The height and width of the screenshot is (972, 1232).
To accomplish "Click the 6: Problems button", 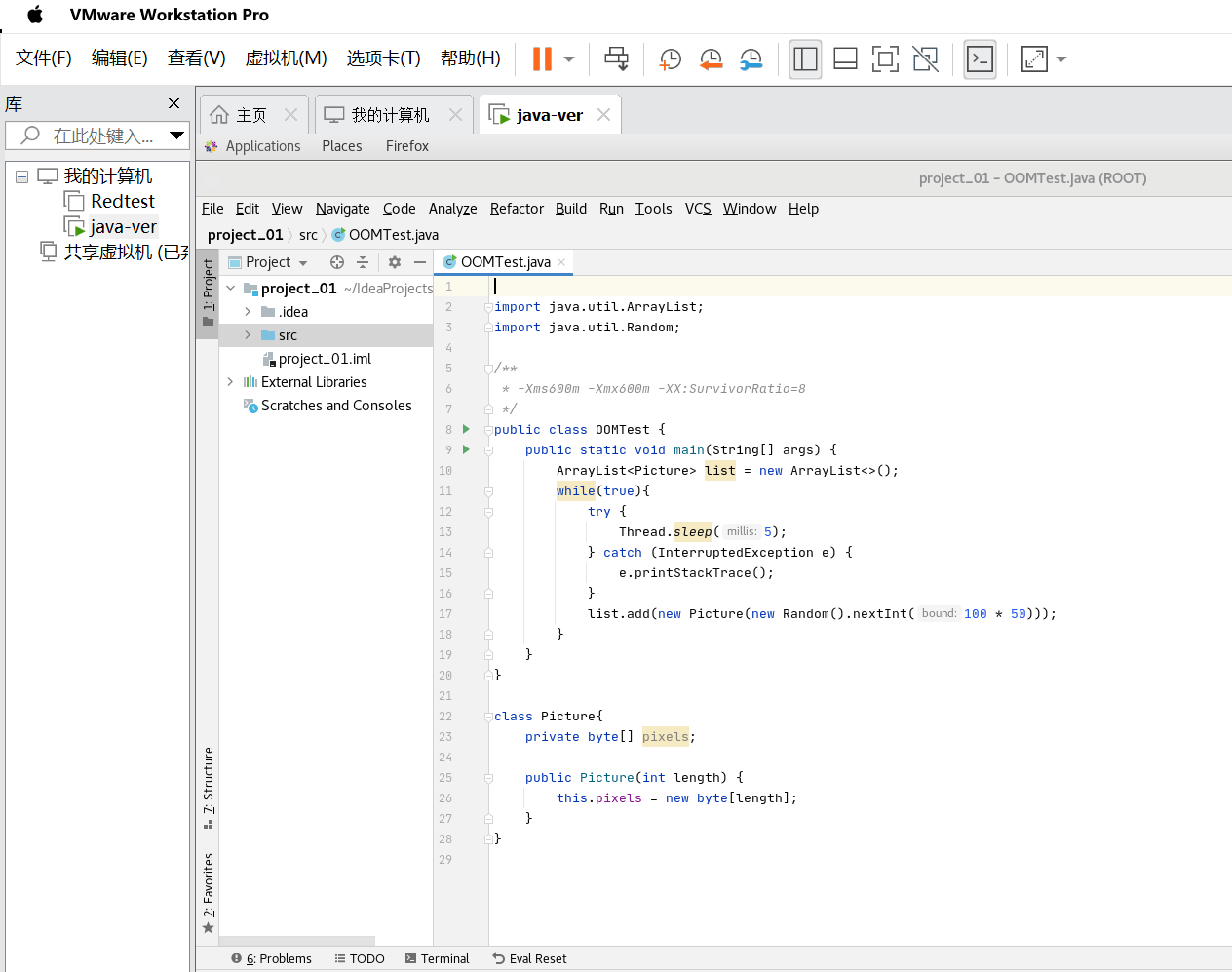I will 272,958.
